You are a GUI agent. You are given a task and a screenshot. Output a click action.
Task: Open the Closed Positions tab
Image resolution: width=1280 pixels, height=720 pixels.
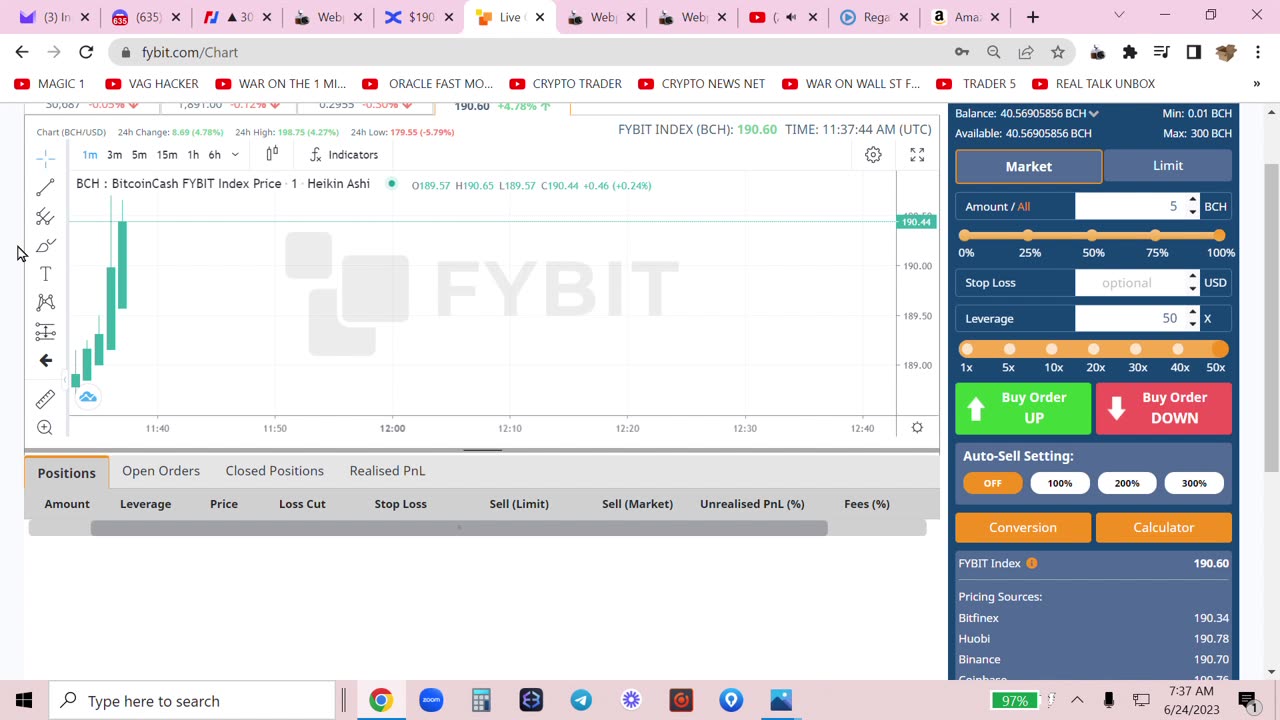pyautogui.click(x=274, y=471)
